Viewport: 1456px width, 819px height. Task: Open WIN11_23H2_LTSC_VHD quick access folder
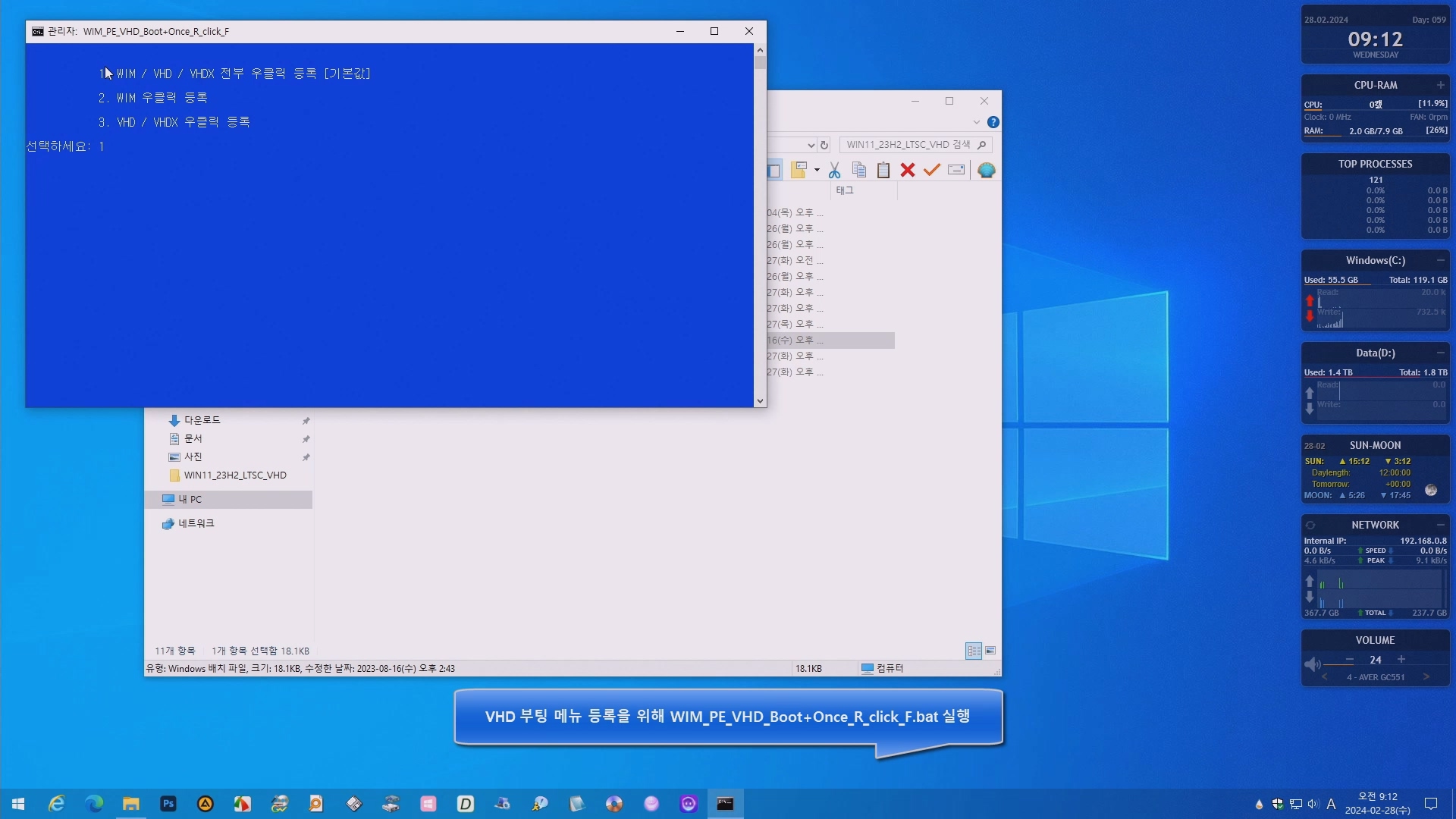click(x=234, y=475)
